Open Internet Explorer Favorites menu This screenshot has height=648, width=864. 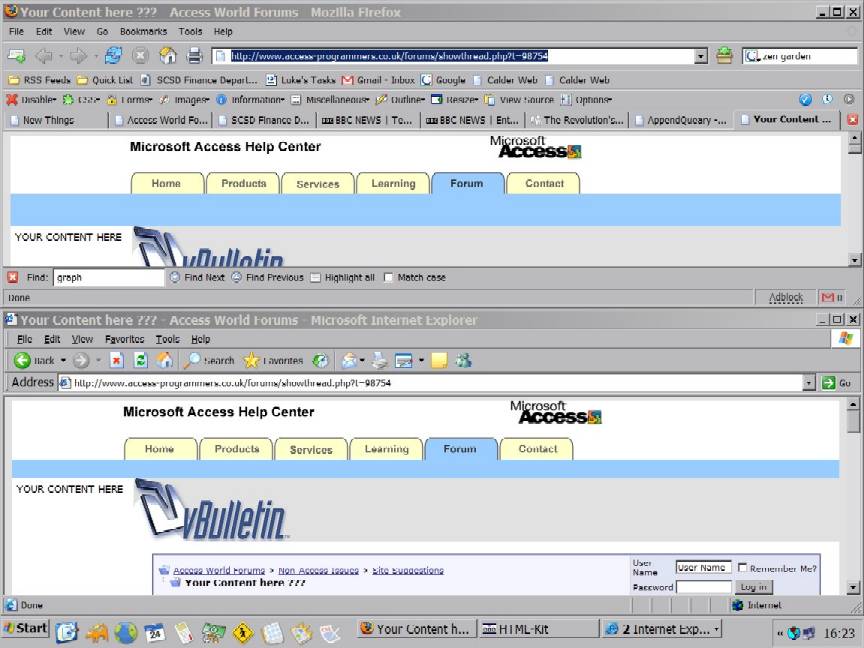click(x=125, y=339)
